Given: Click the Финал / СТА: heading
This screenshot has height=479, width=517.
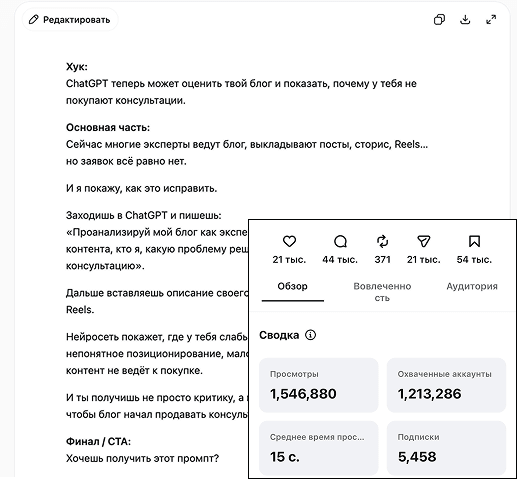Looking at the screenshot, I should pyautogui.click(x=98, y=442).
